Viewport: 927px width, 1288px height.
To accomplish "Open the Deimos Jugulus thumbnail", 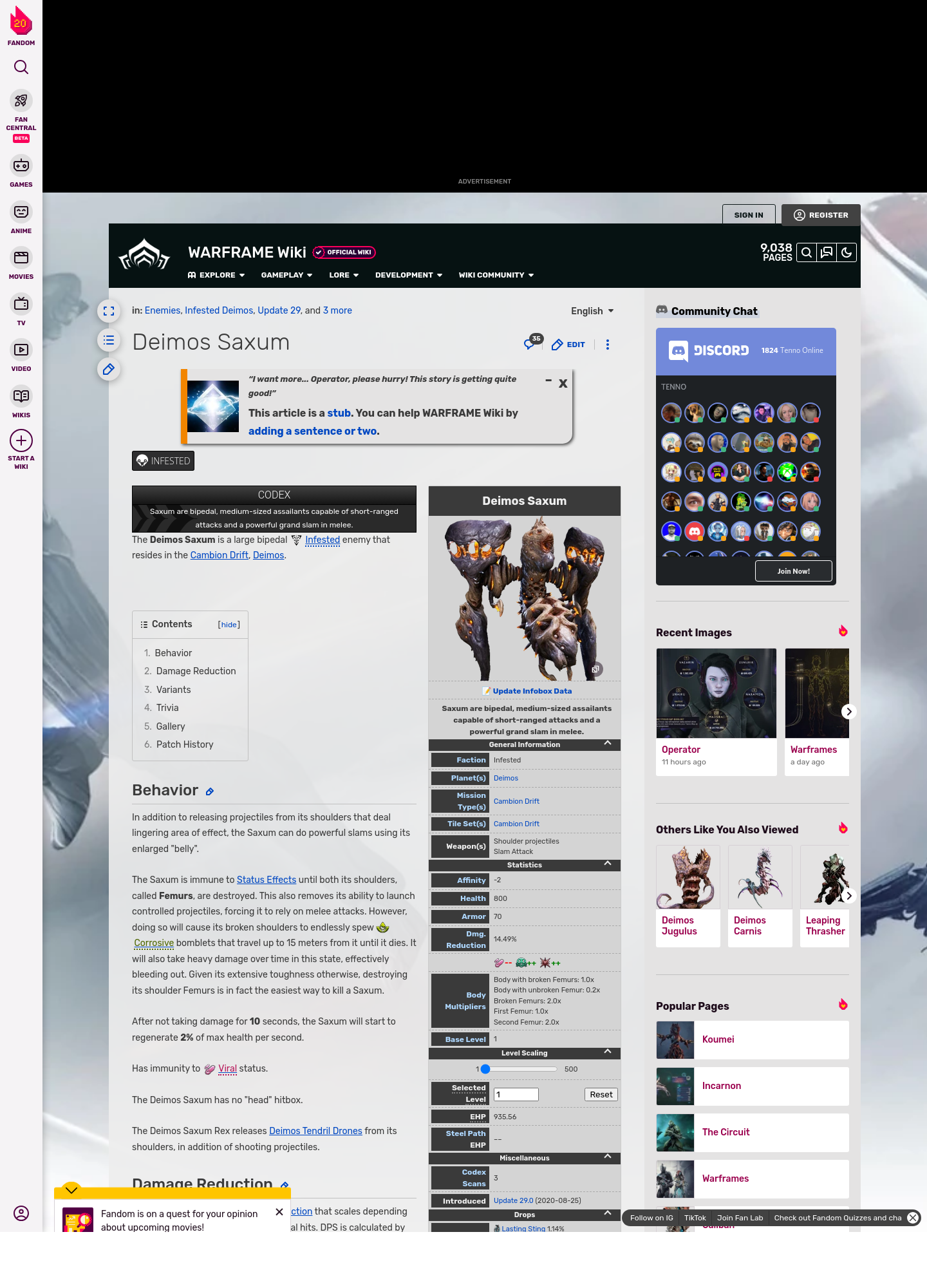I will coord(688,877).
